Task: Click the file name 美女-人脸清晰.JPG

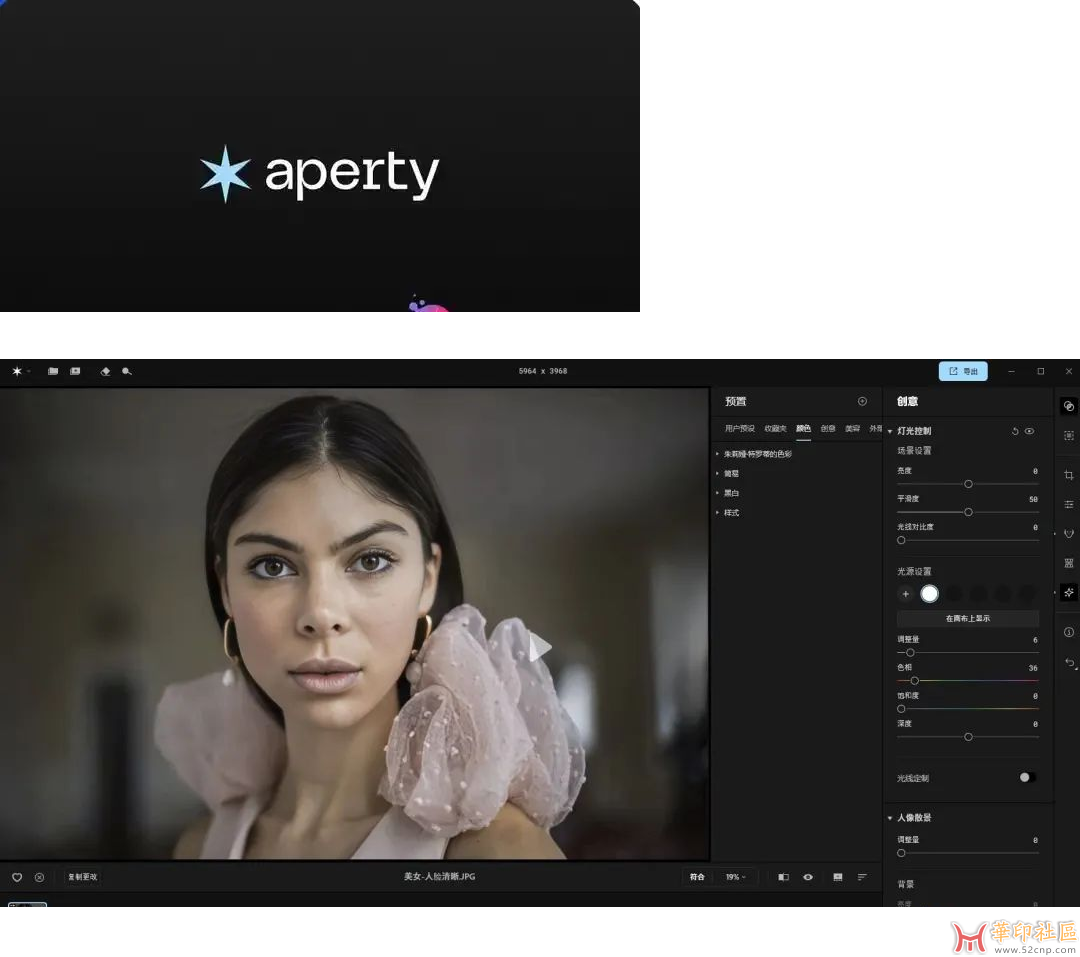Action: 439,876
